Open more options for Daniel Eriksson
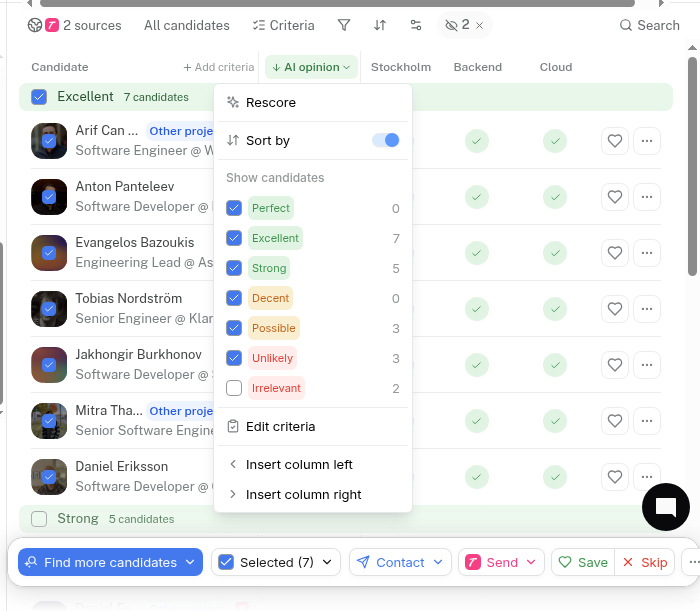700x611 pixels. [x=646, y=477]
